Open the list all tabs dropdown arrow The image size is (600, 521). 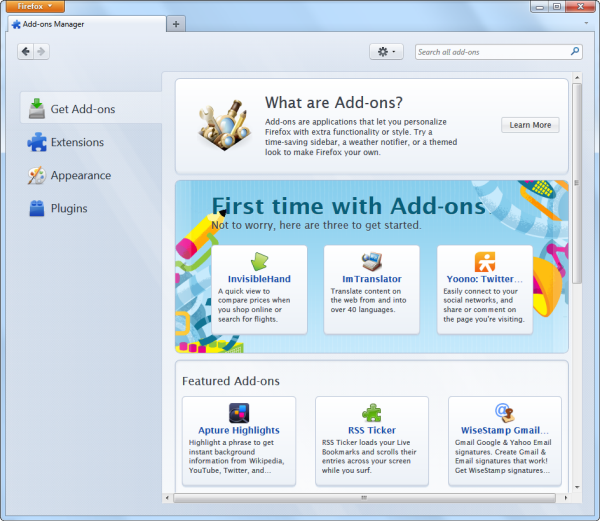tap(586, 23)
